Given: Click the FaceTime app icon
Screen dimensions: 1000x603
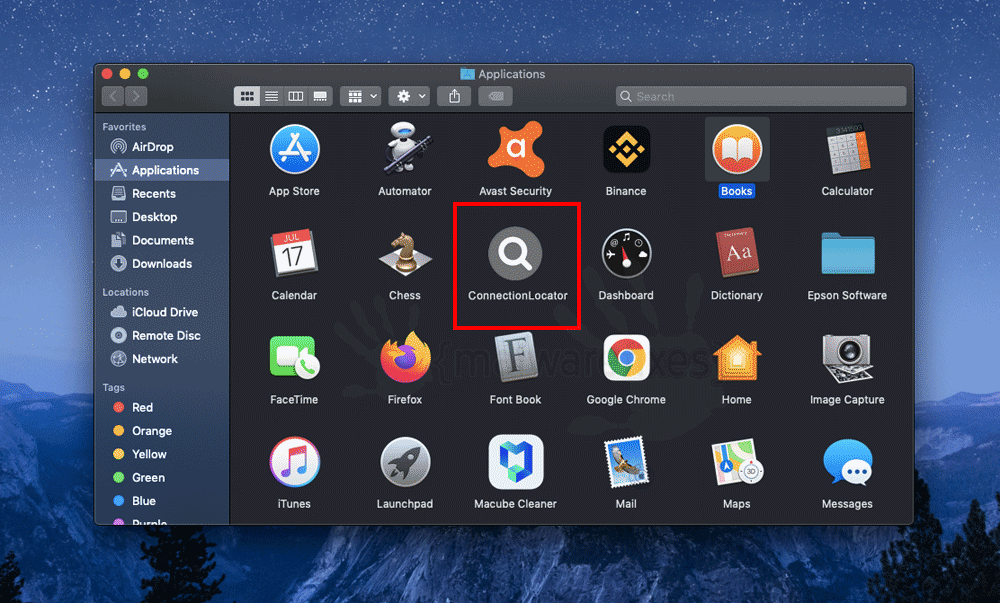Looking at the screenshot, I should [294, 357].
